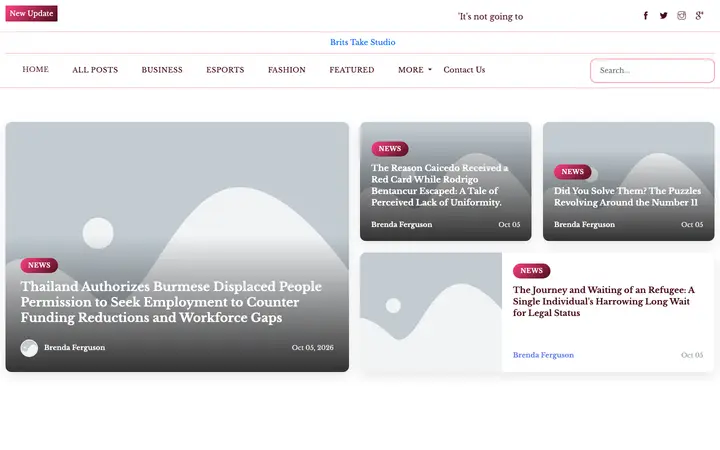
Task: Go to the HOME menu item
Action: [x=35, y=69]
